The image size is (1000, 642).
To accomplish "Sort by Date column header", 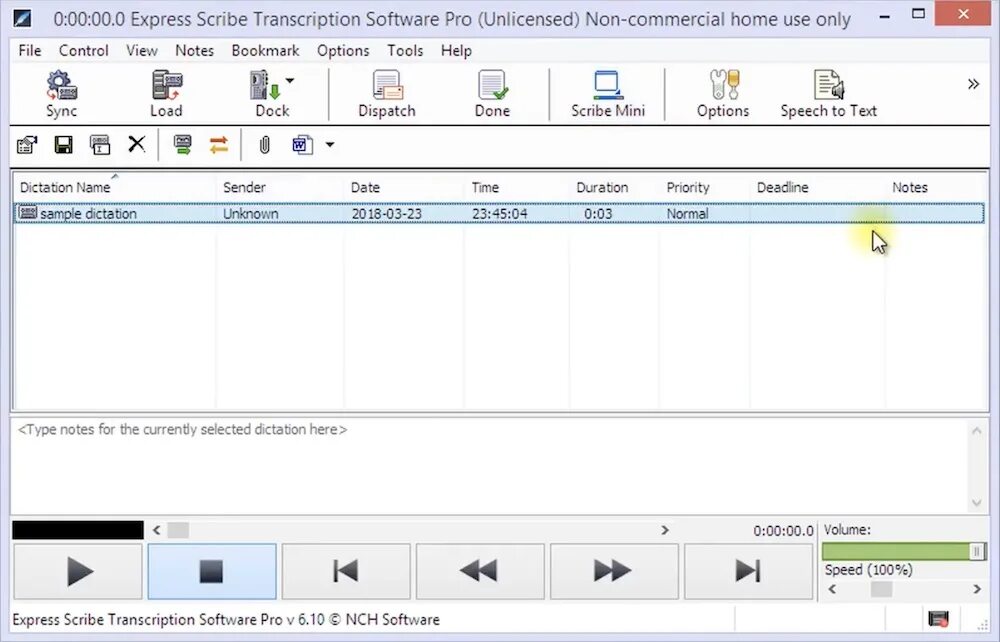I will tap(404, 187).
